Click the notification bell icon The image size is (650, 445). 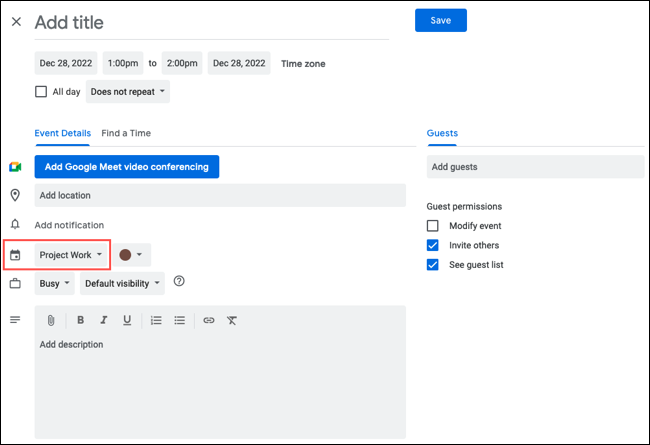[15, 224]
